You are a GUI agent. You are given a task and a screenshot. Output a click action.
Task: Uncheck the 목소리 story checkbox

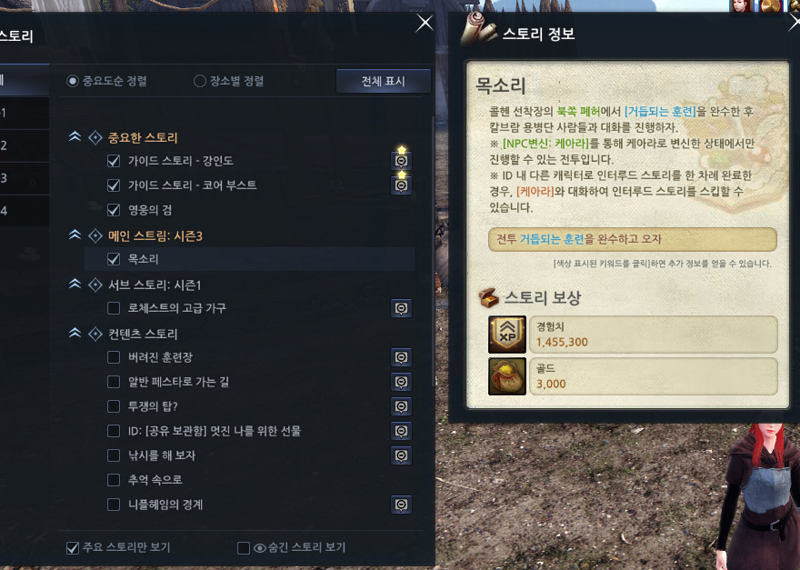[114, 259]
